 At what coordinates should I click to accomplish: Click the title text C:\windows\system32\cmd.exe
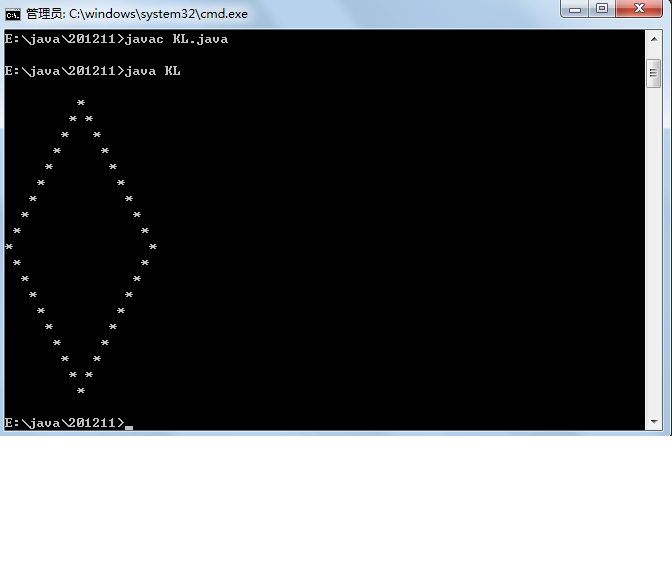coord(158,14)
